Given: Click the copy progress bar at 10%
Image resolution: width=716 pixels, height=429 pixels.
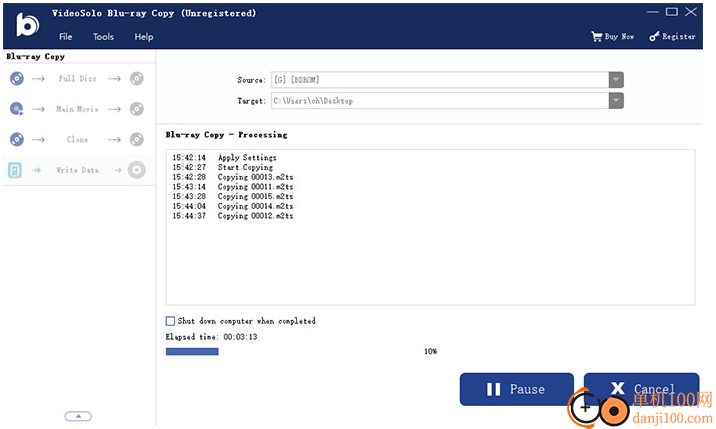Looking at the screenshot, I should 192,351.
